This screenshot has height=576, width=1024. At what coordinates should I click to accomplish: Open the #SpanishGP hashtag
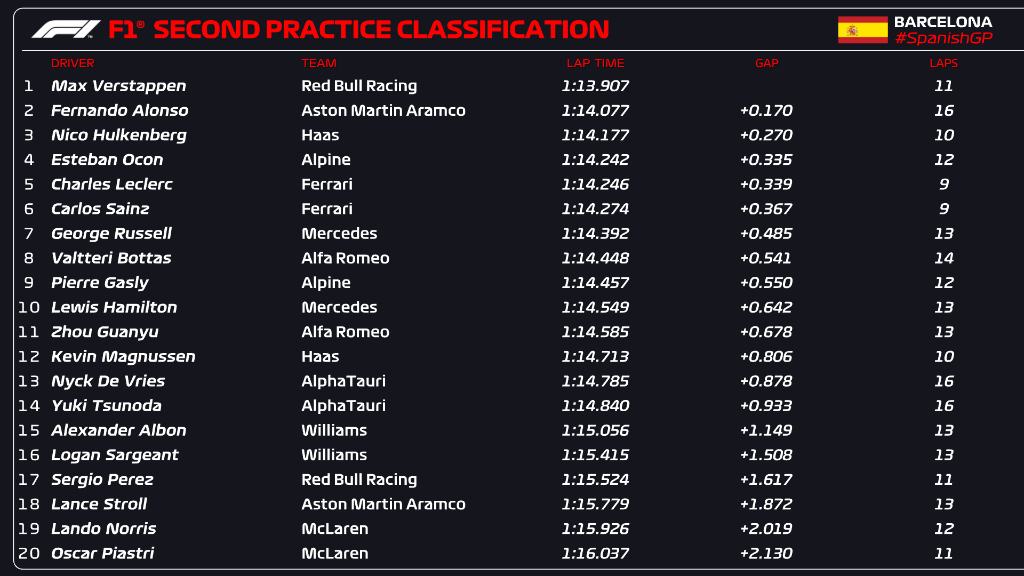943,38
